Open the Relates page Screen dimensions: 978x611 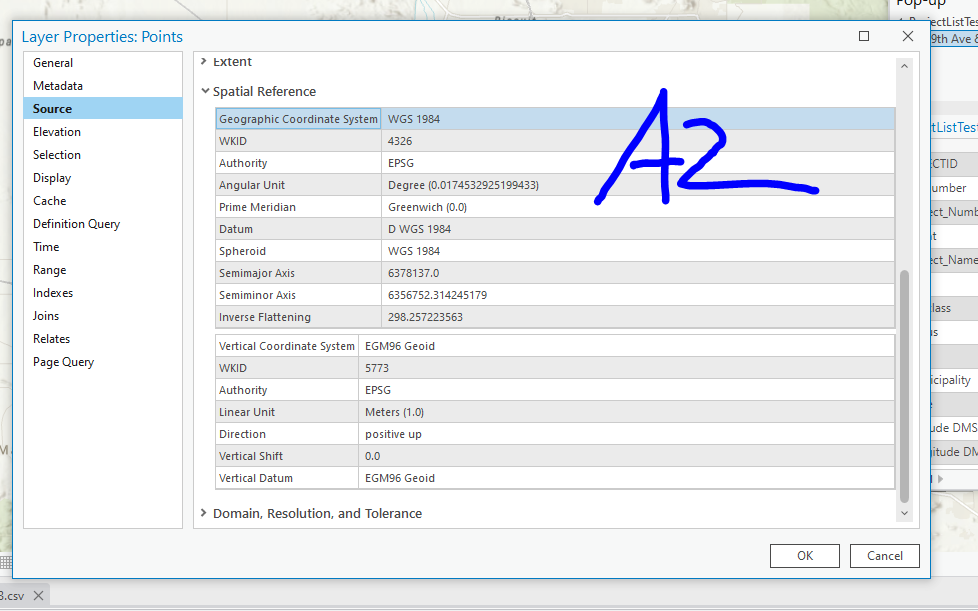click(x=103, y=339)
